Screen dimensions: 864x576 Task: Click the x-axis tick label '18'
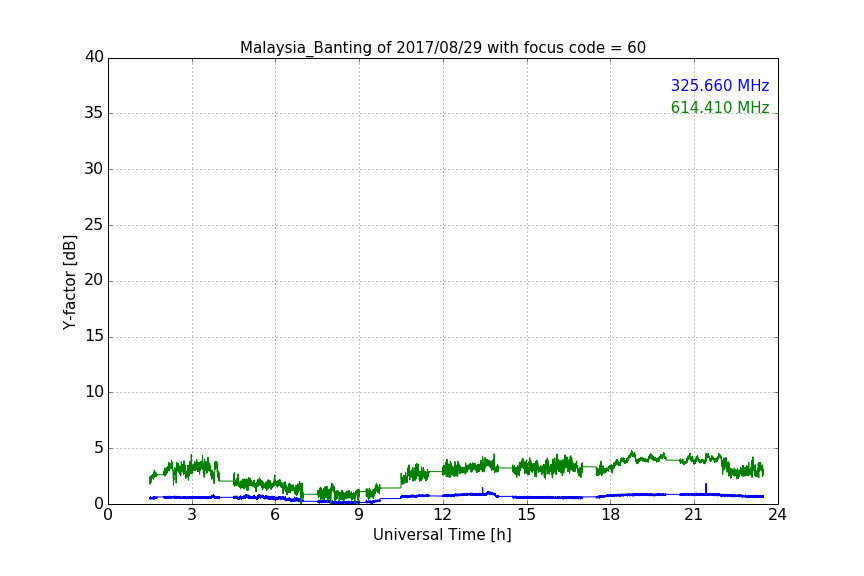(x=611, y=515)
